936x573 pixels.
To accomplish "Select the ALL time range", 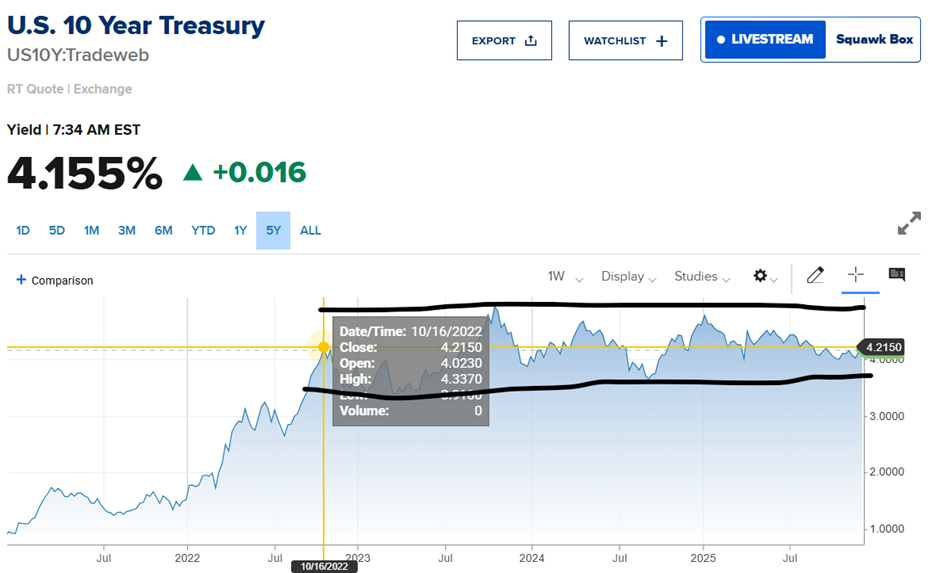I will tap(311, 230).
